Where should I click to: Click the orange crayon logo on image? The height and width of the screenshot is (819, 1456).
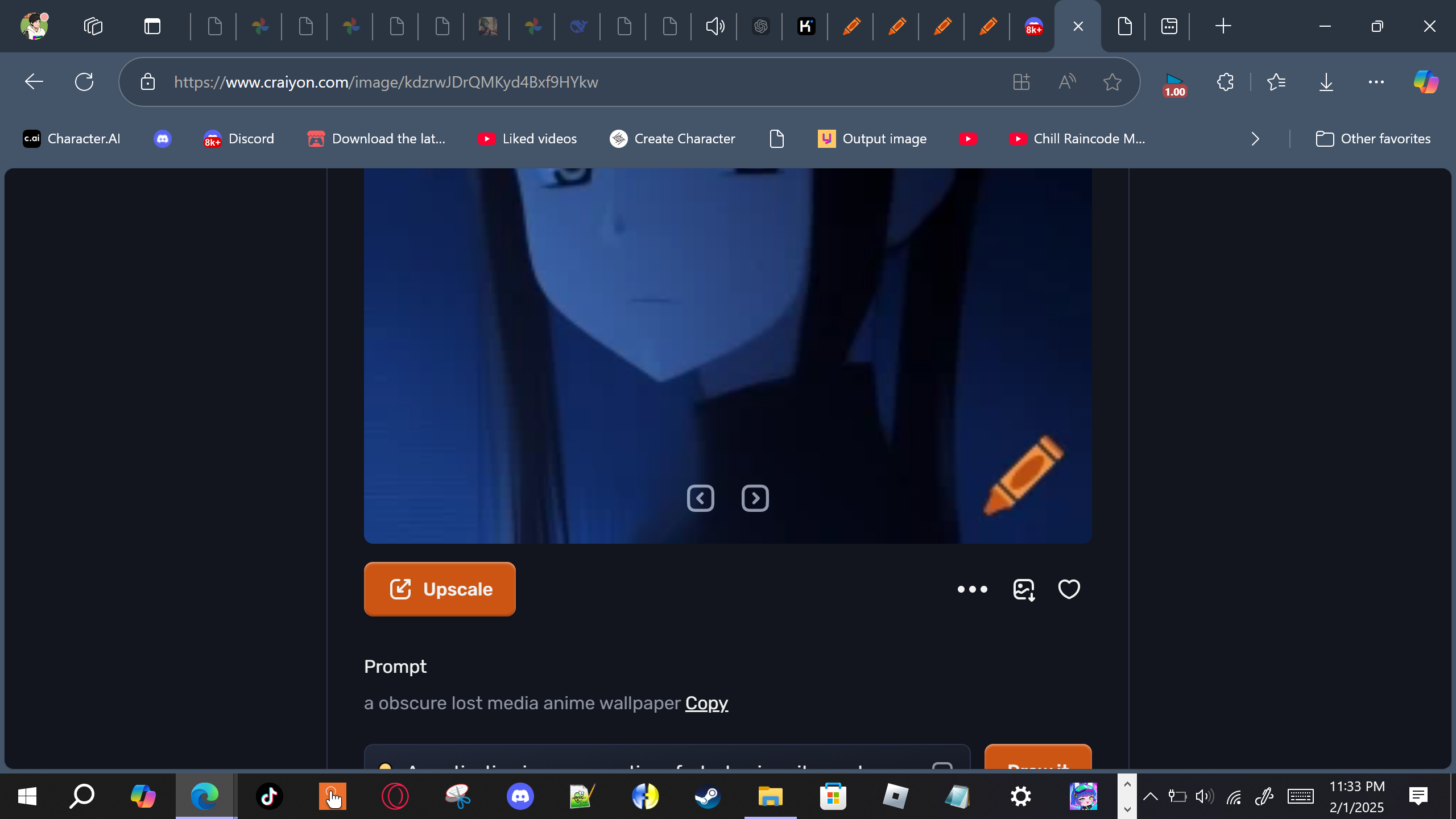tap(1024, 475)
